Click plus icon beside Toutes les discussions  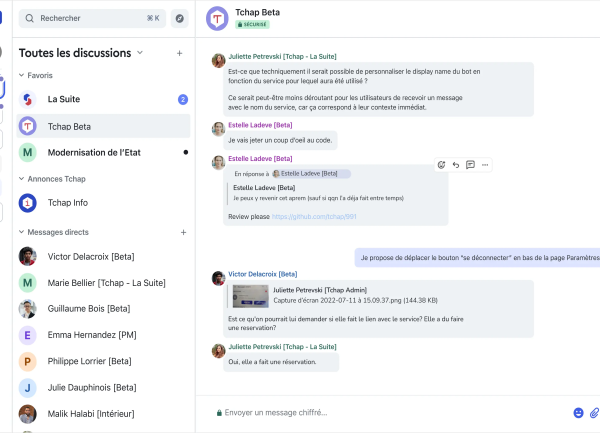tap(179, 53)
